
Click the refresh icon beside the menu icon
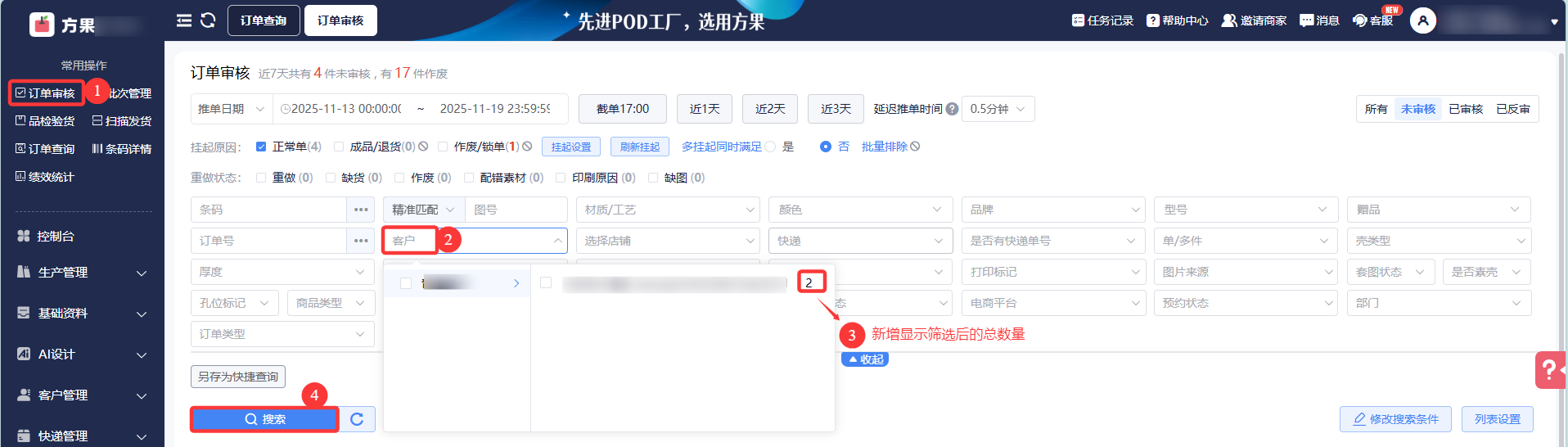point(208,20)
